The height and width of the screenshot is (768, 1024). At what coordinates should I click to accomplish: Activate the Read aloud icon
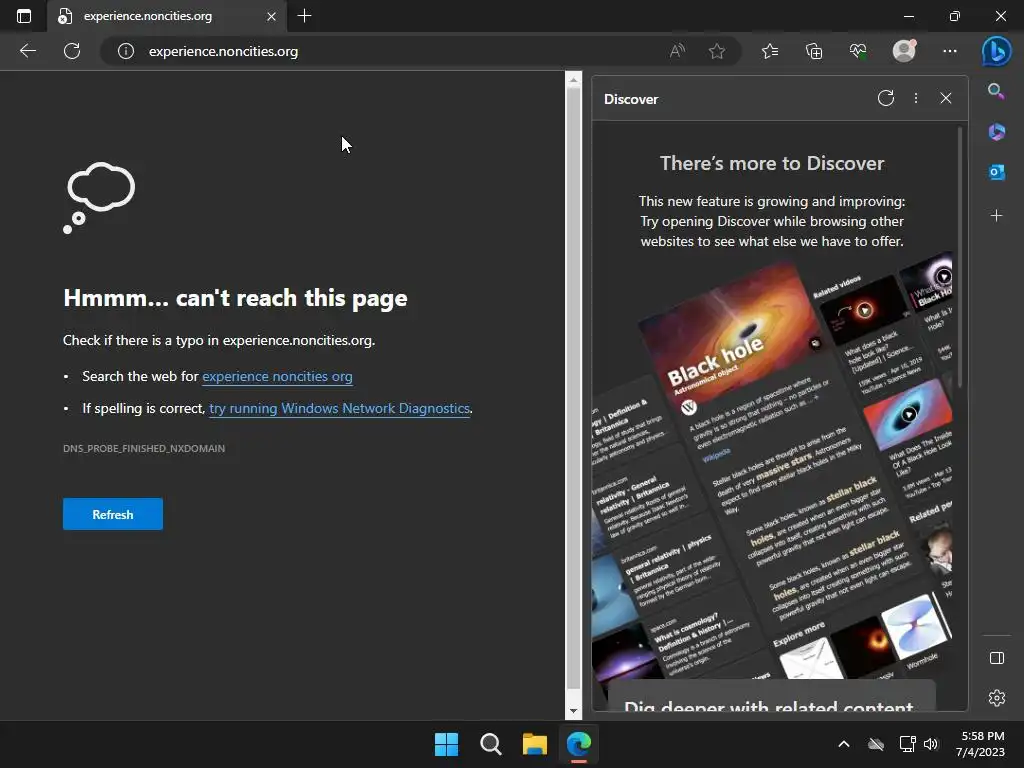677,51
